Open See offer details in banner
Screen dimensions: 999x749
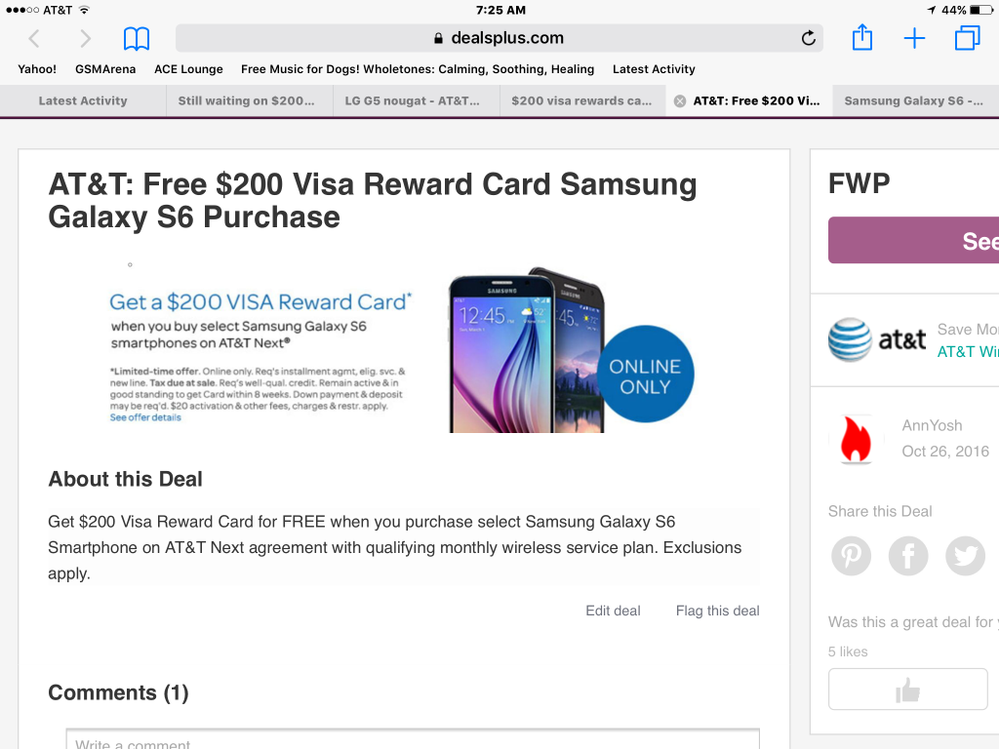click(x=145, y=418)
